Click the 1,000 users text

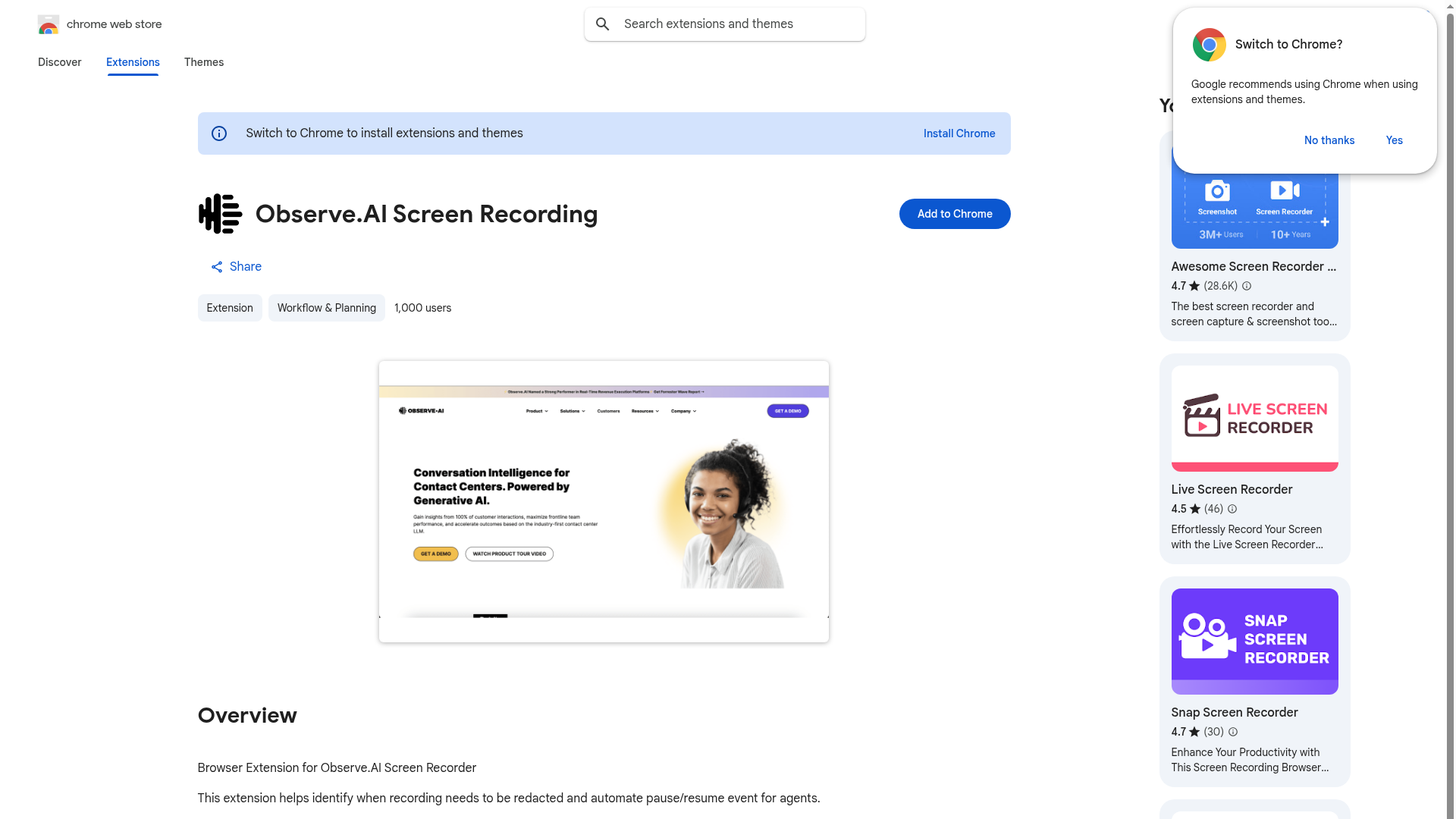pos(423,308)
